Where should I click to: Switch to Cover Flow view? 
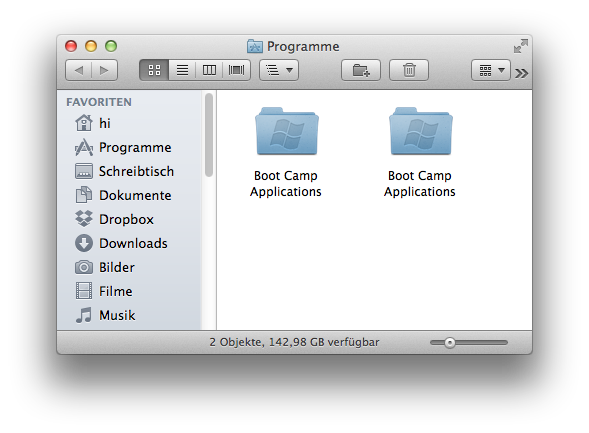click(x=237, y=70)
